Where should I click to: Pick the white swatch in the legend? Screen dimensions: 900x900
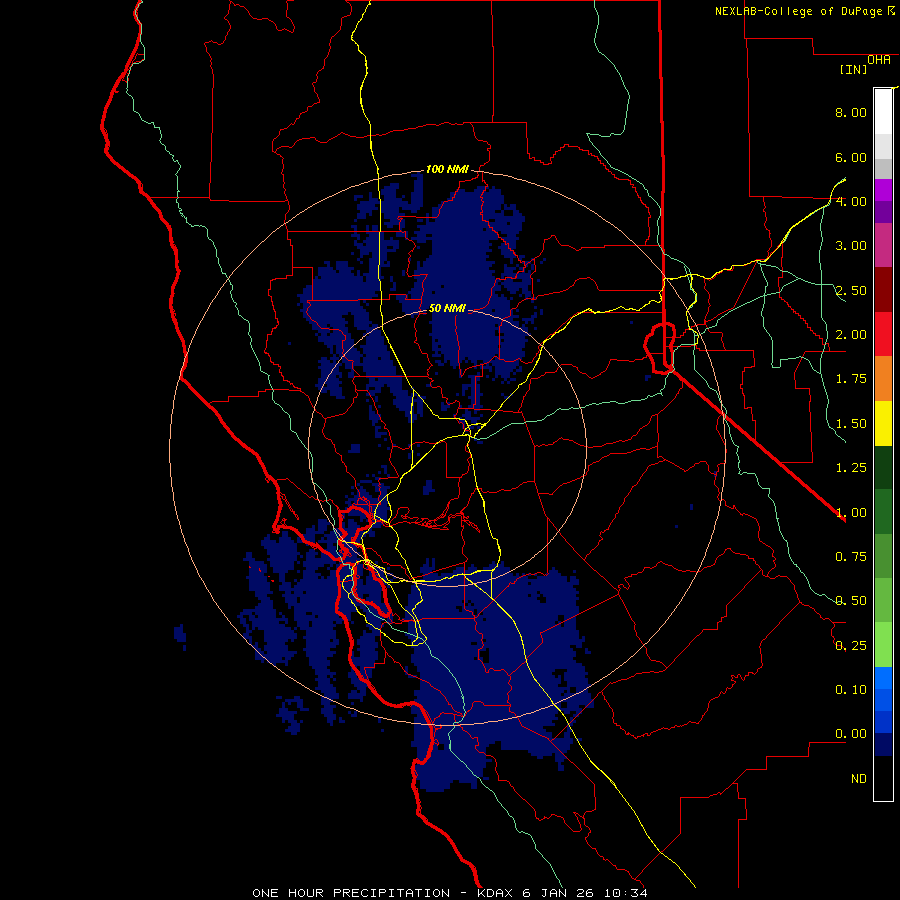[883, 111]
